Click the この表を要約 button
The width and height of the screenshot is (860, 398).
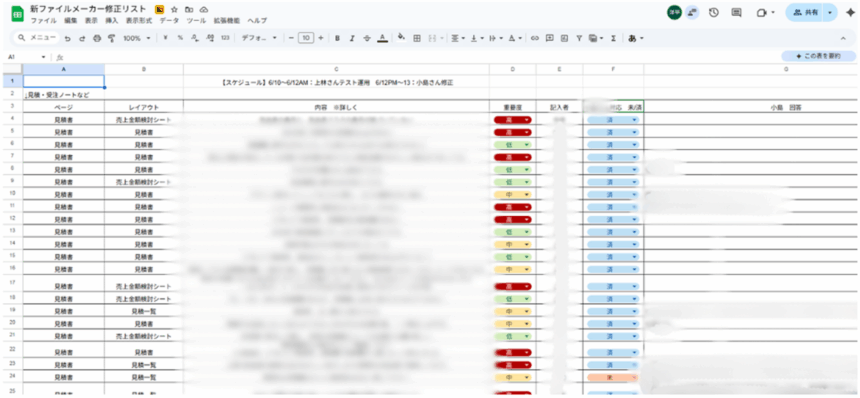pyautogui.click(x=818, y=56)
